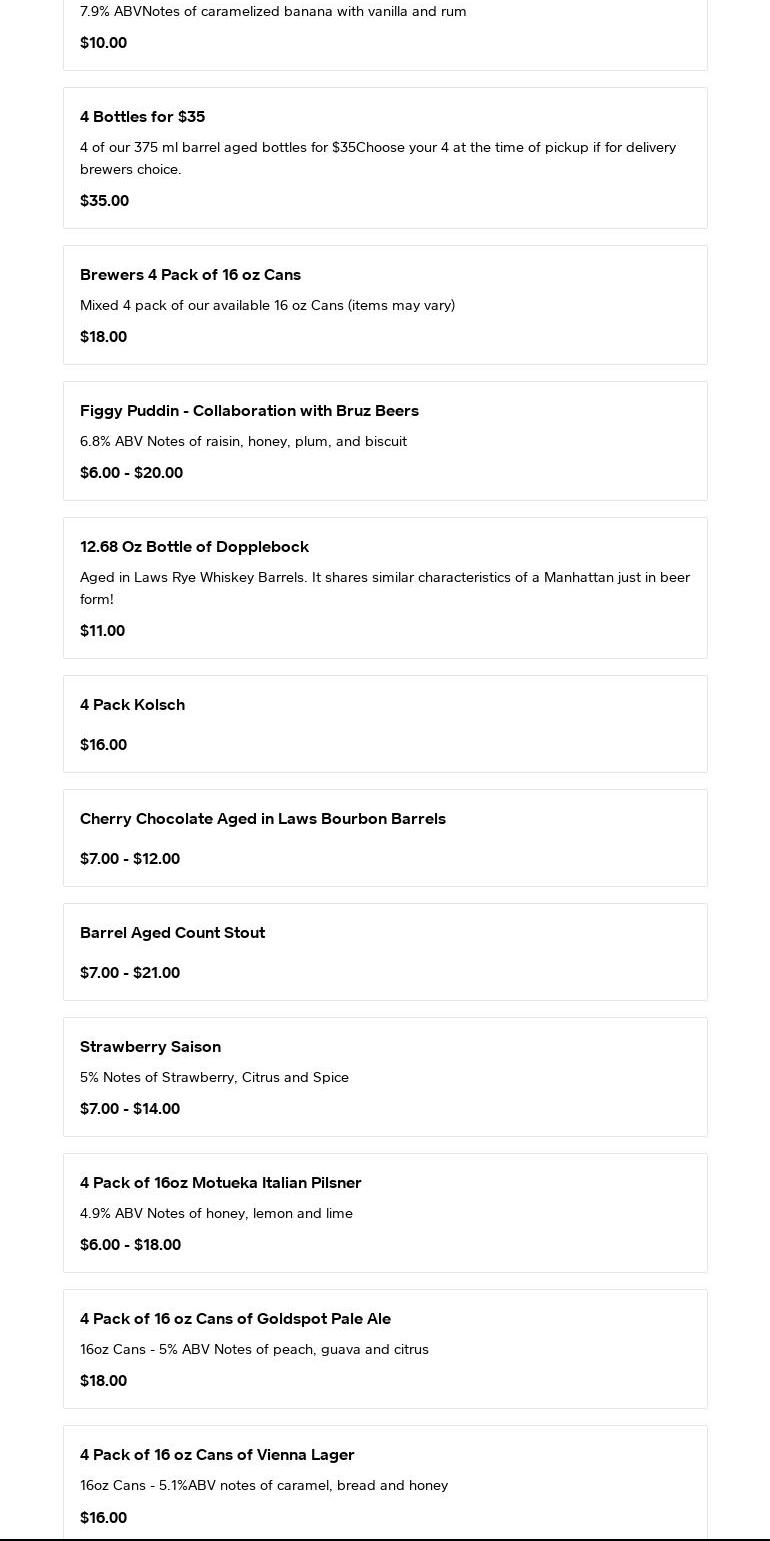Click the Strawberry, Citrus and Spice notes text

(214, 1077)
